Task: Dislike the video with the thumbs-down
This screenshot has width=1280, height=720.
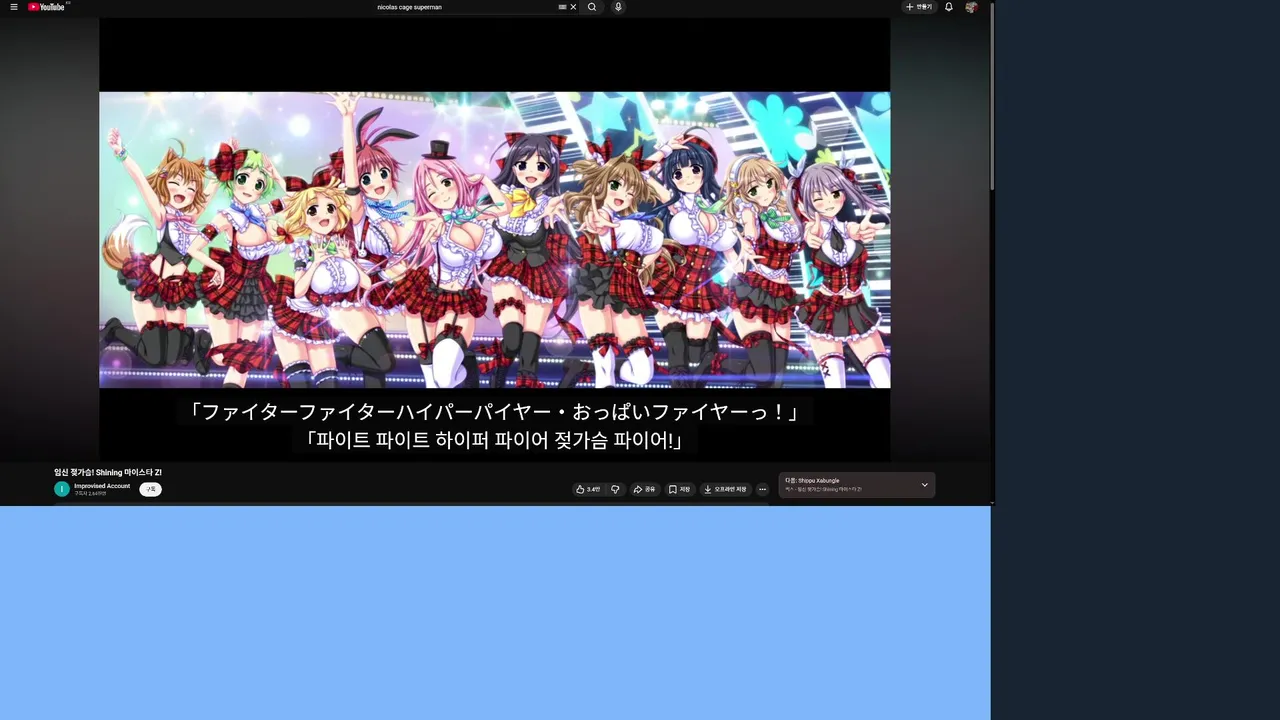Action: [x=615, y=489]
